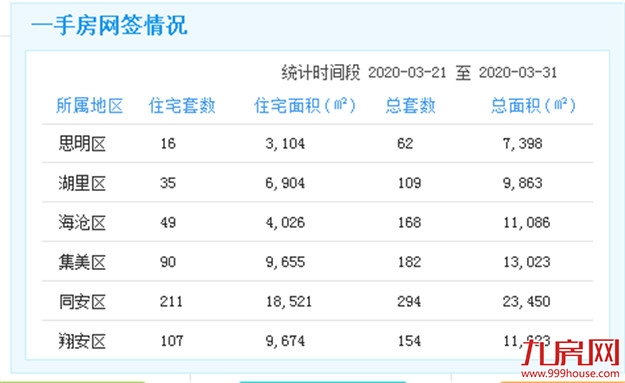Select the 总面积(㎡) column header
This screenshot has width=625, height=383.
[x=533, y=106]
